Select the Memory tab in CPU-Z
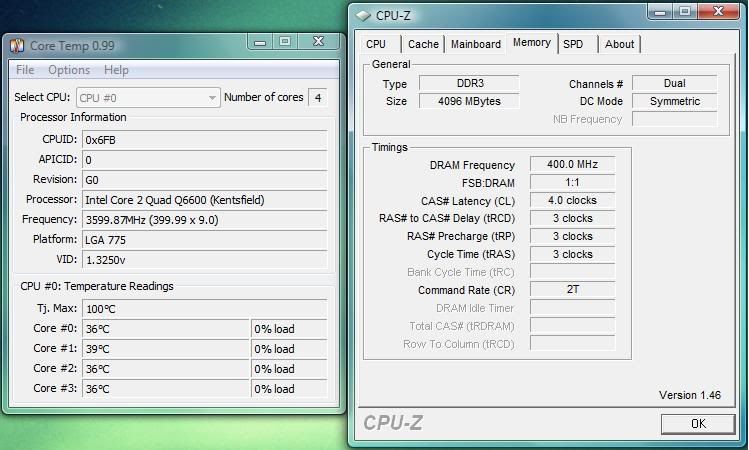 click(x=532, y=43)
